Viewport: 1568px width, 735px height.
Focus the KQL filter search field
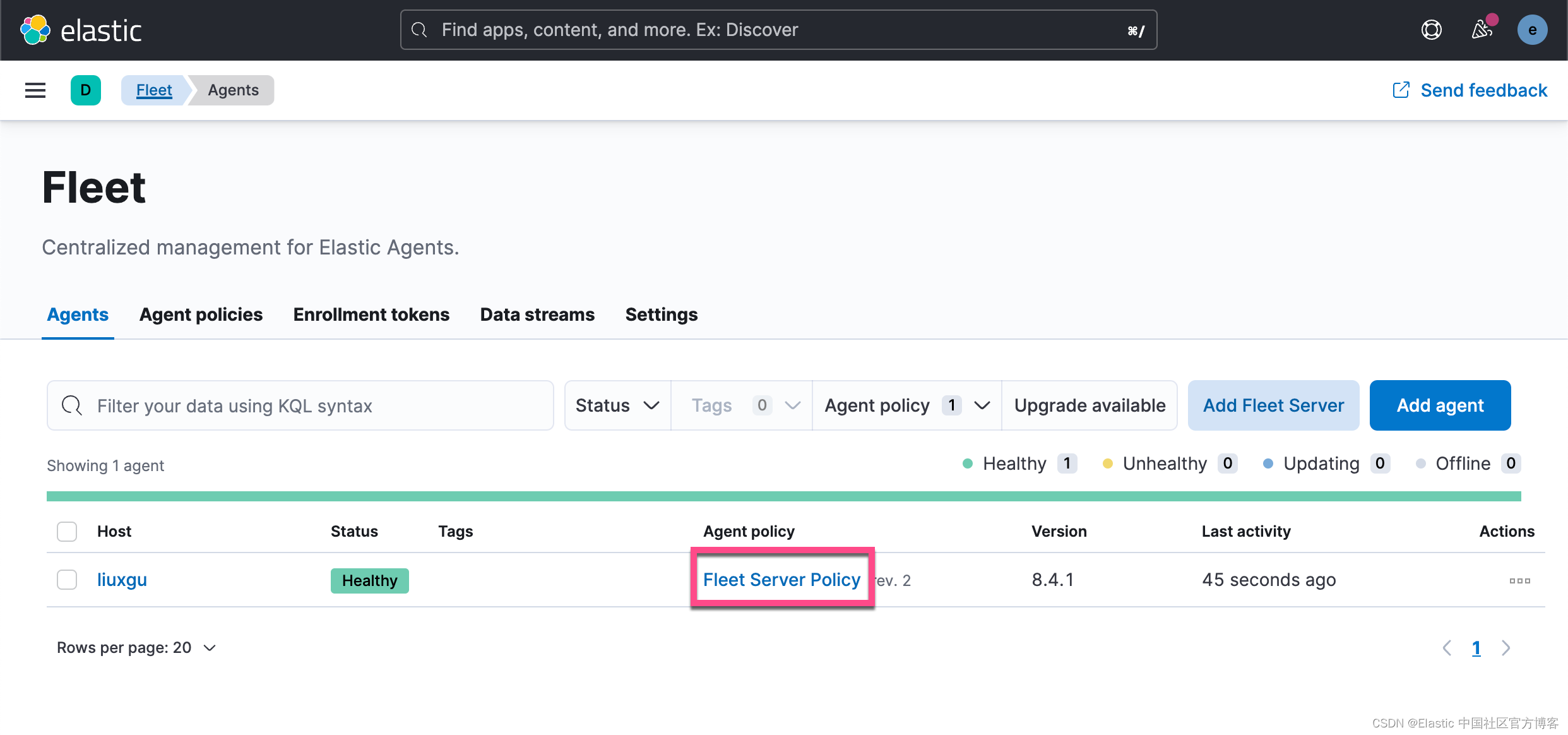[x=300, y=405]
